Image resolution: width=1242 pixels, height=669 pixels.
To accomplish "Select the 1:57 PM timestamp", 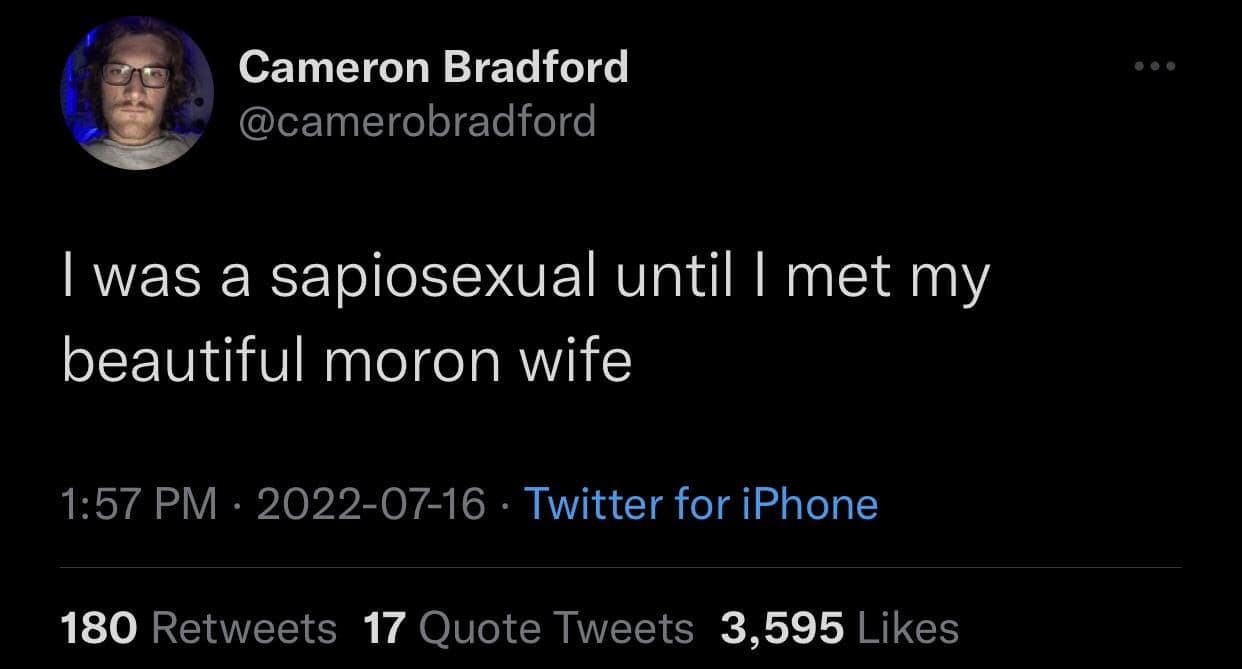I will point(139,503).
